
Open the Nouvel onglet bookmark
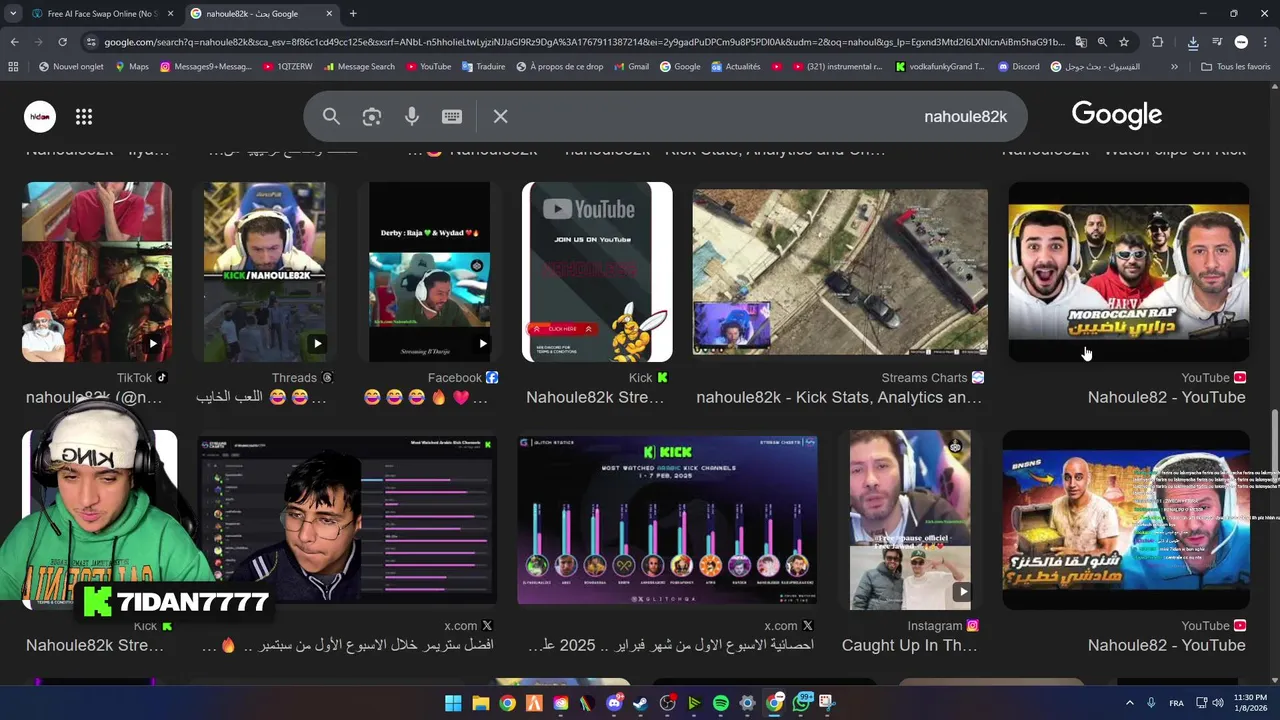[x=71, y=67]
